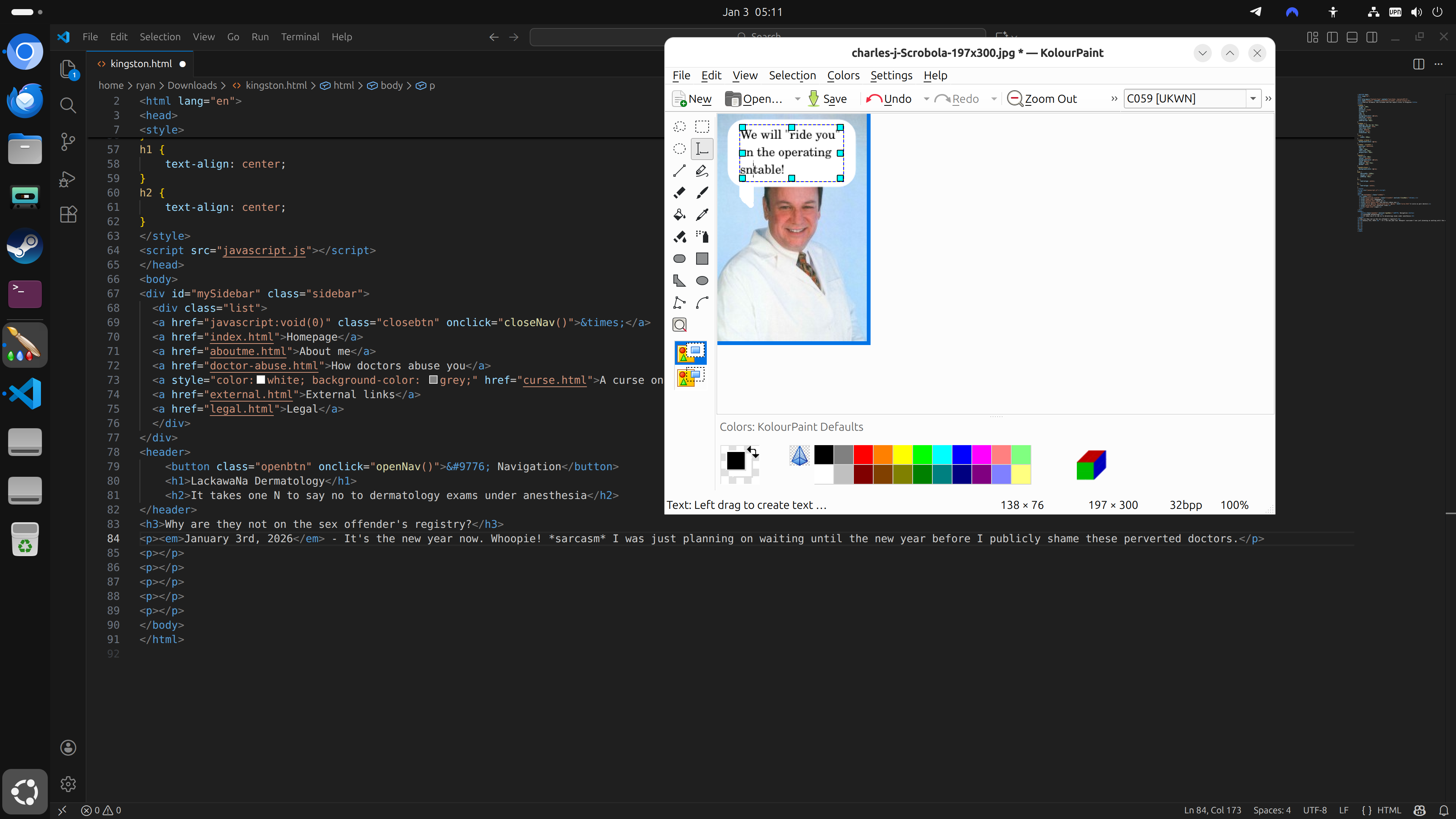Expand the Open recent files arrow

coord(797,99)
